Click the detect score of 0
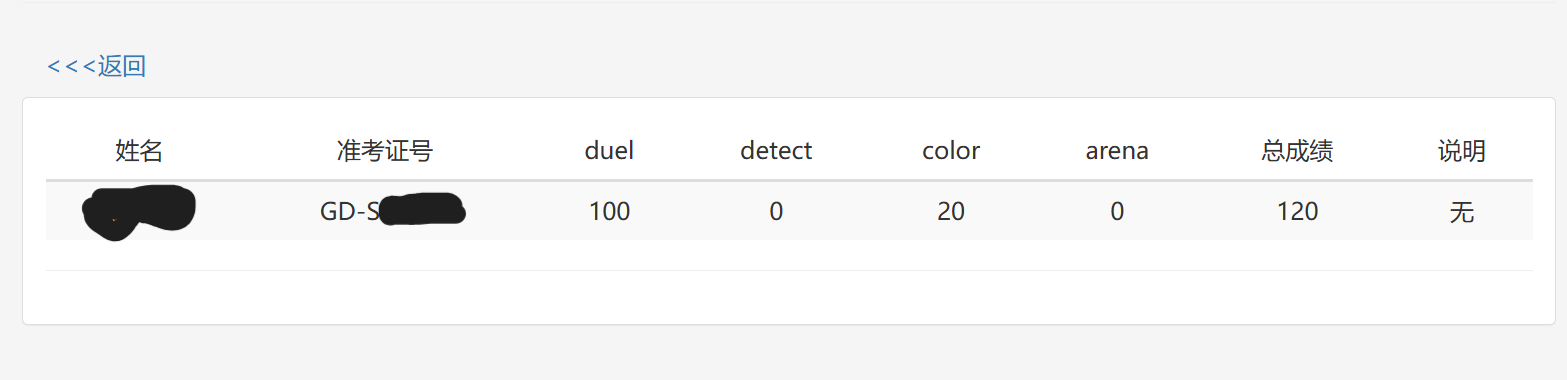 pyautogui.click(x=776, y=212)
